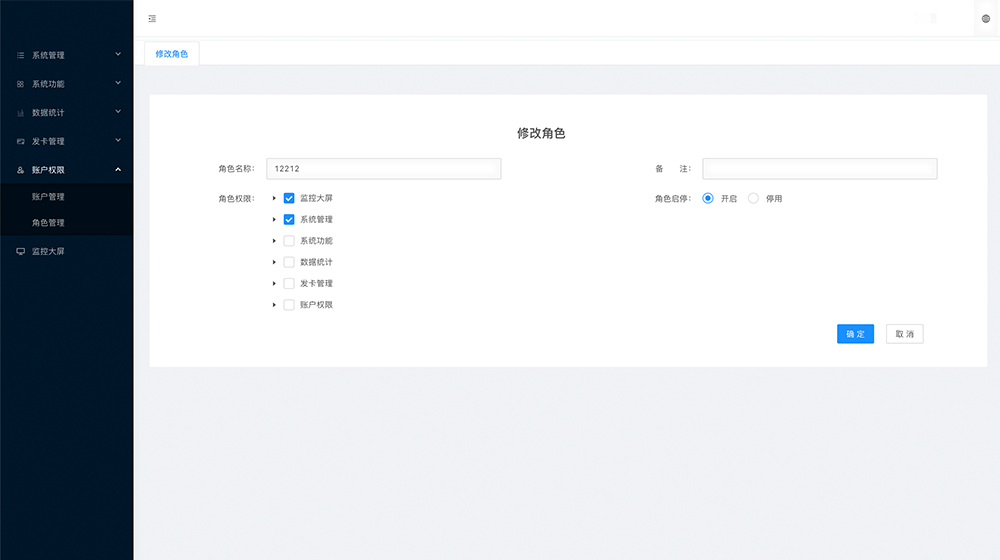Click the 备注 remarks input field
Screen dimensions: 1000x560
[819, 169]
